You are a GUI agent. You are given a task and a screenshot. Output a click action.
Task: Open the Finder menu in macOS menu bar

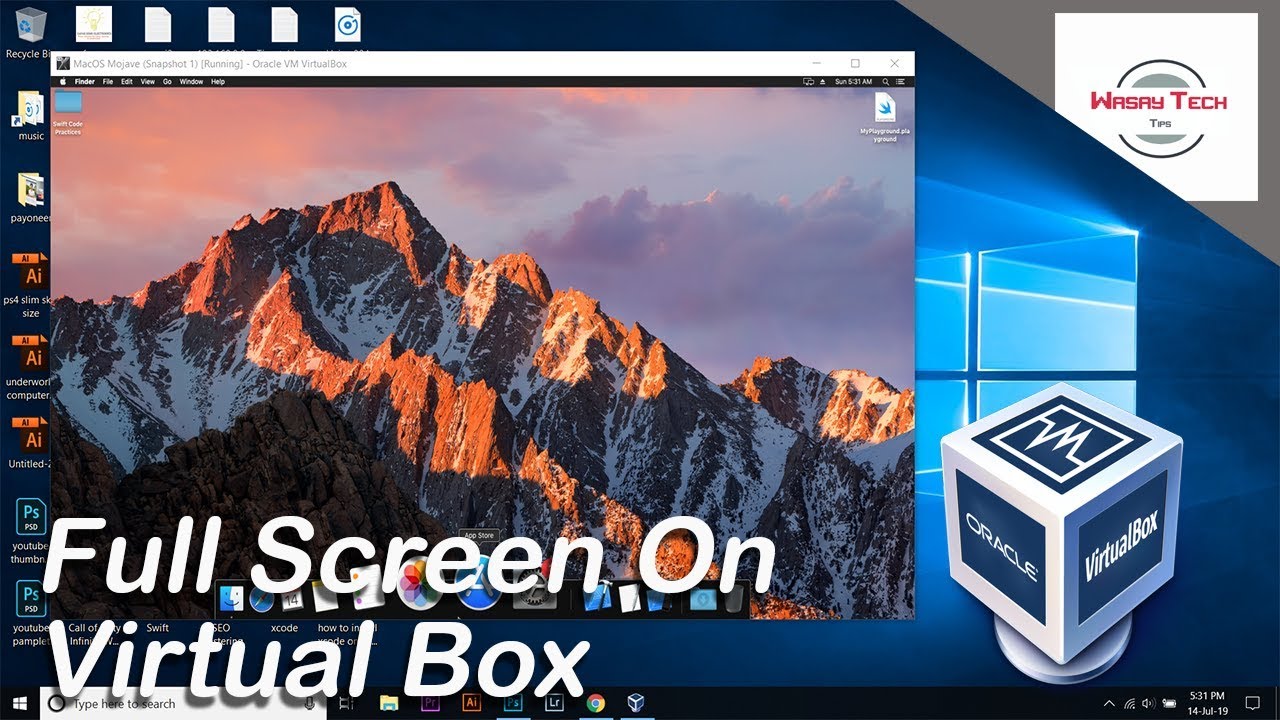point(85,81)
